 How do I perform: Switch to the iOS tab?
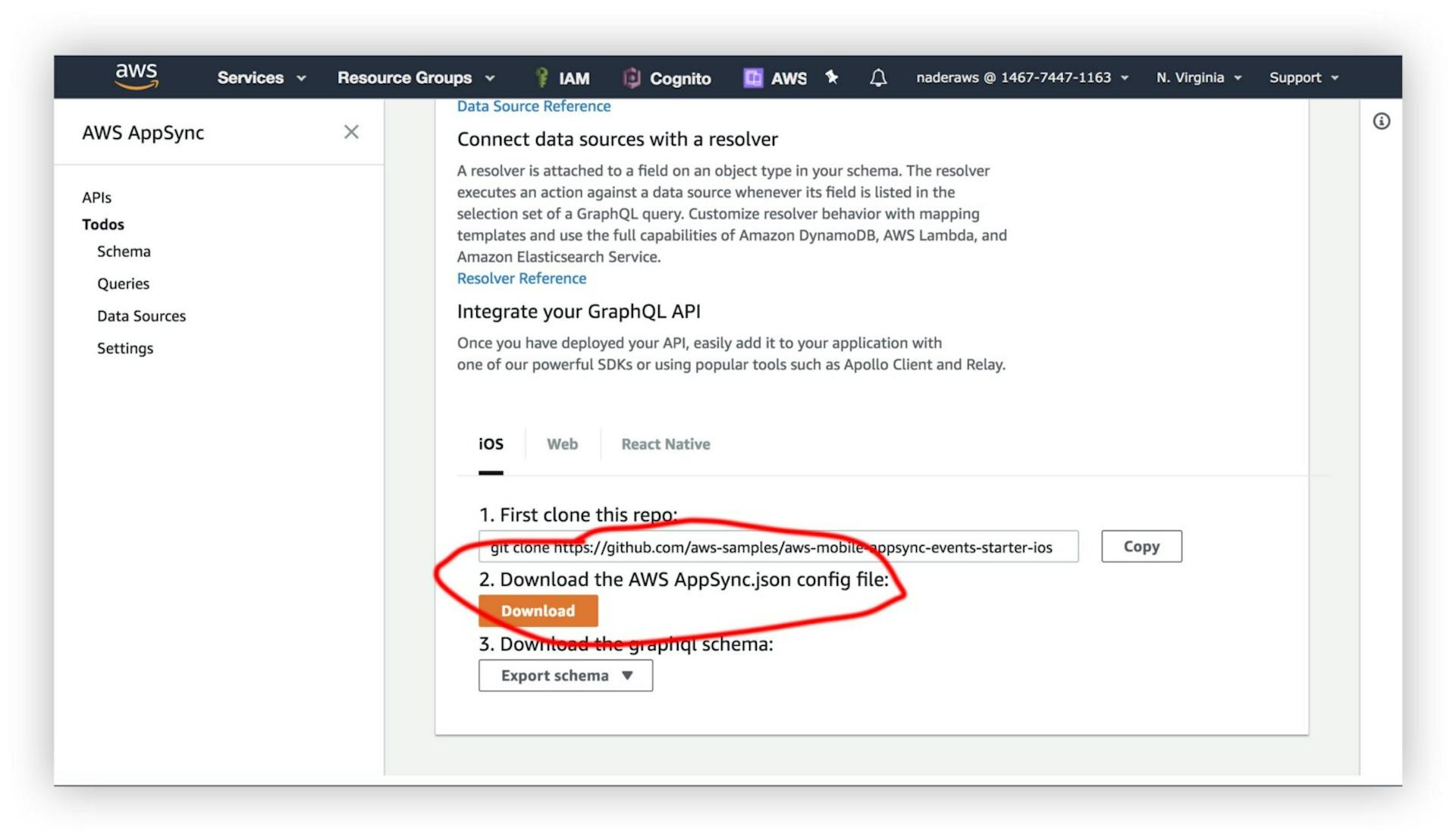click(x=490, y=444)
